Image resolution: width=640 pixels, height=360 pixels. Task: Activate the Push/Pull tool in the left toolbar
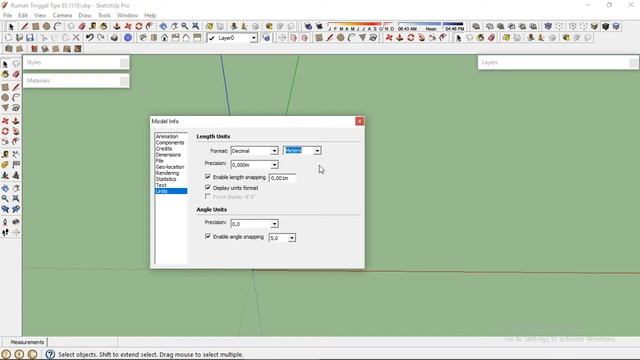(x=16, y=121)
